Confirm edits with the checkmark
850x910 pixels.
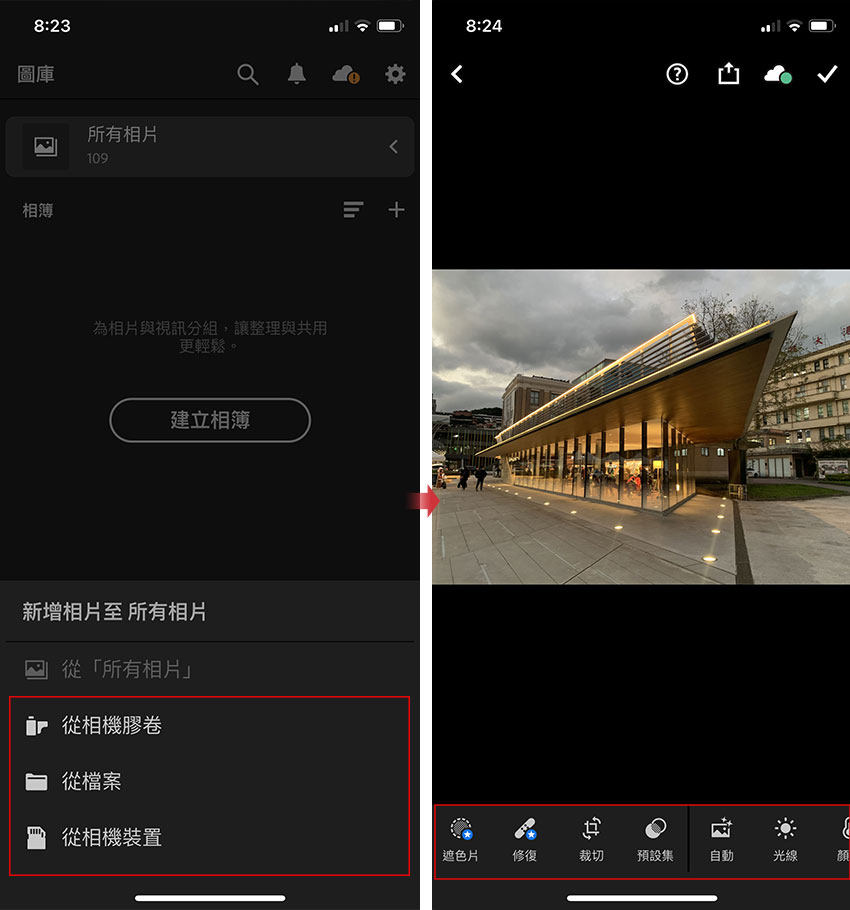click(x=827, y=74)
